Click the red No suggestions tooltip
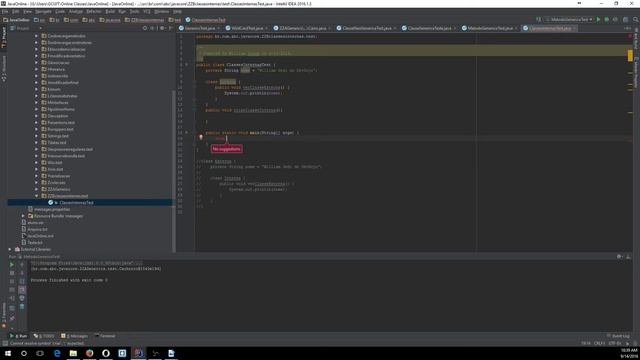Image resolution: width=640 pixels, height=360 pixels. pyautogui.click(x=227, y=149)
